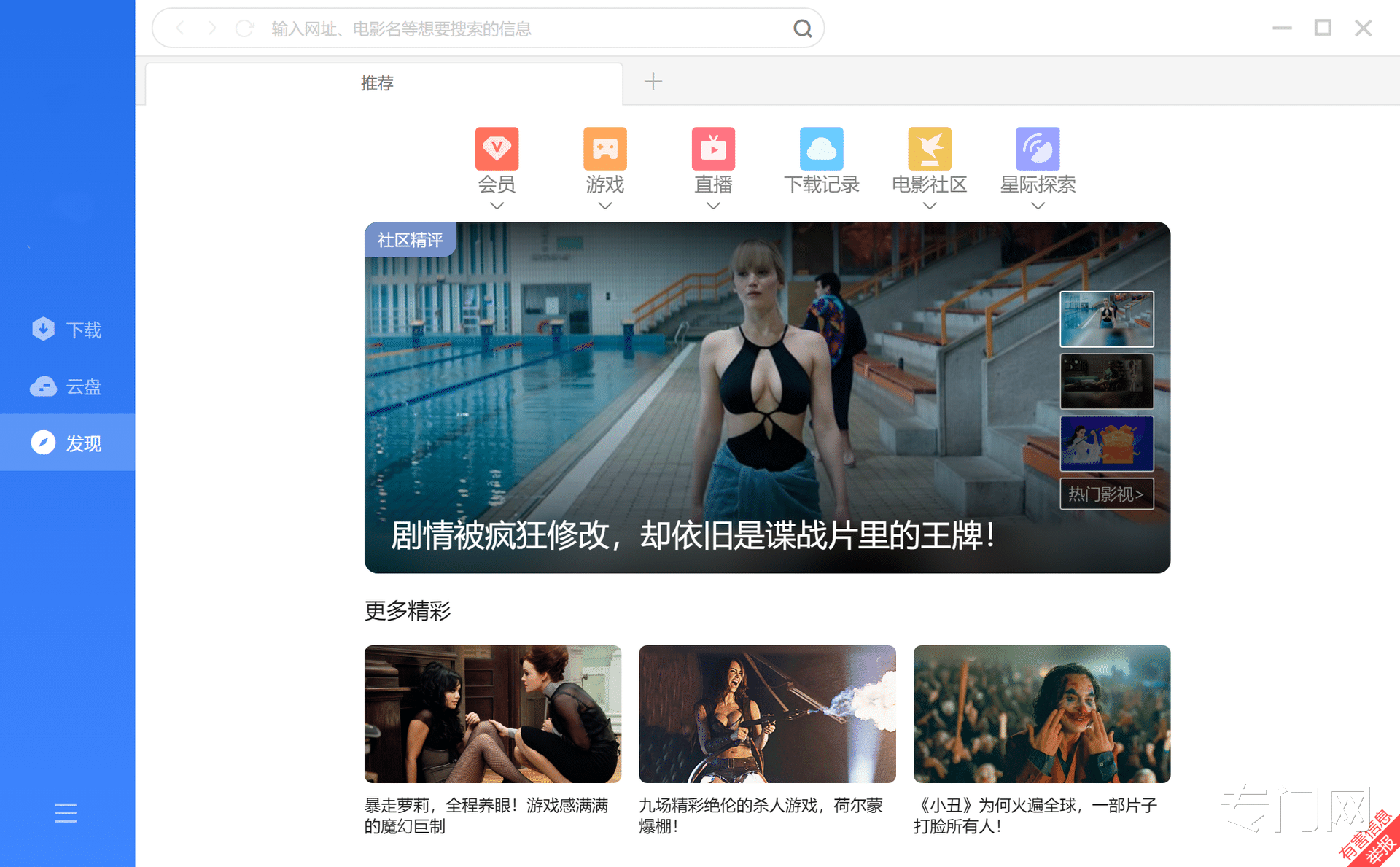Add a new tab with plus
Screen dimensions: 1400x867
click(653, 81)
